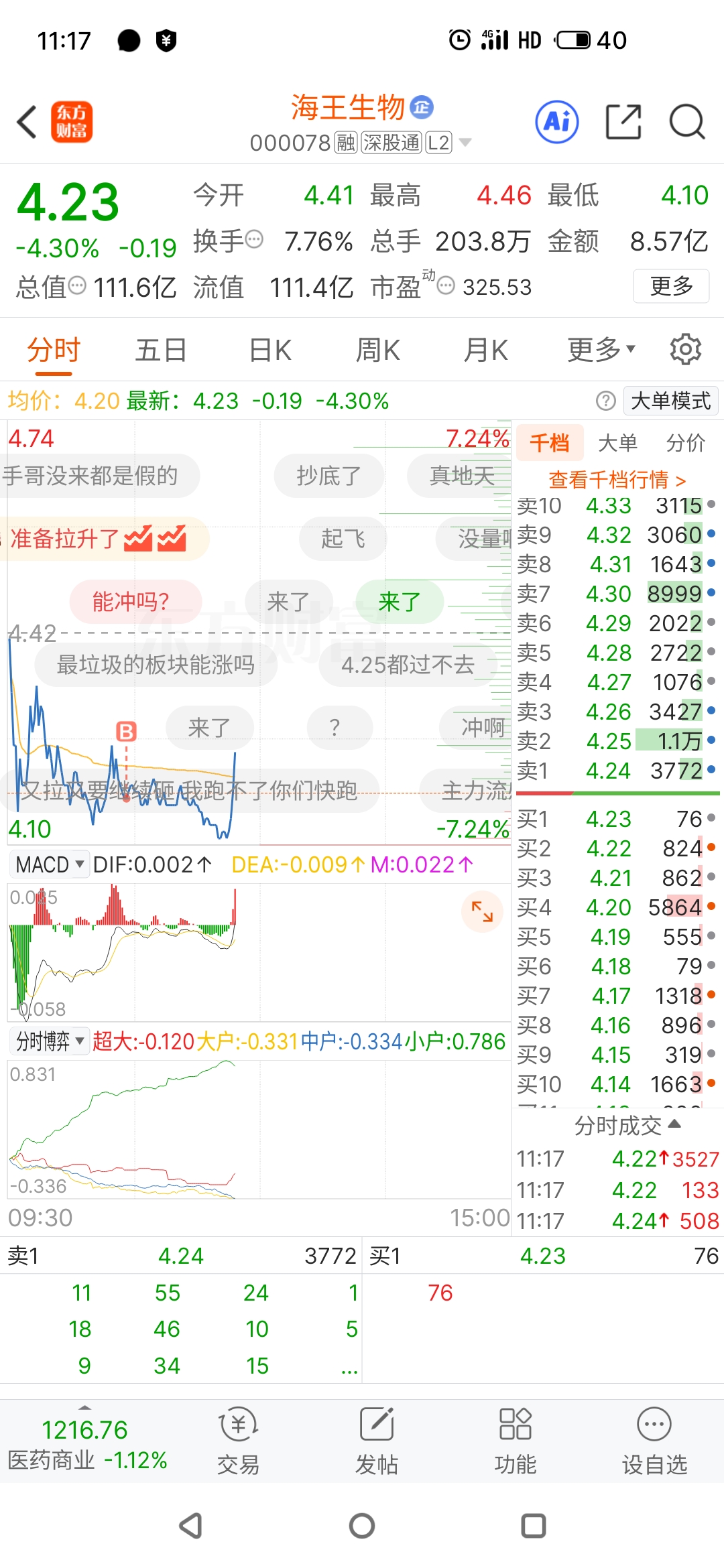Tap the Android recent apps button

(x=534, y=1526)
